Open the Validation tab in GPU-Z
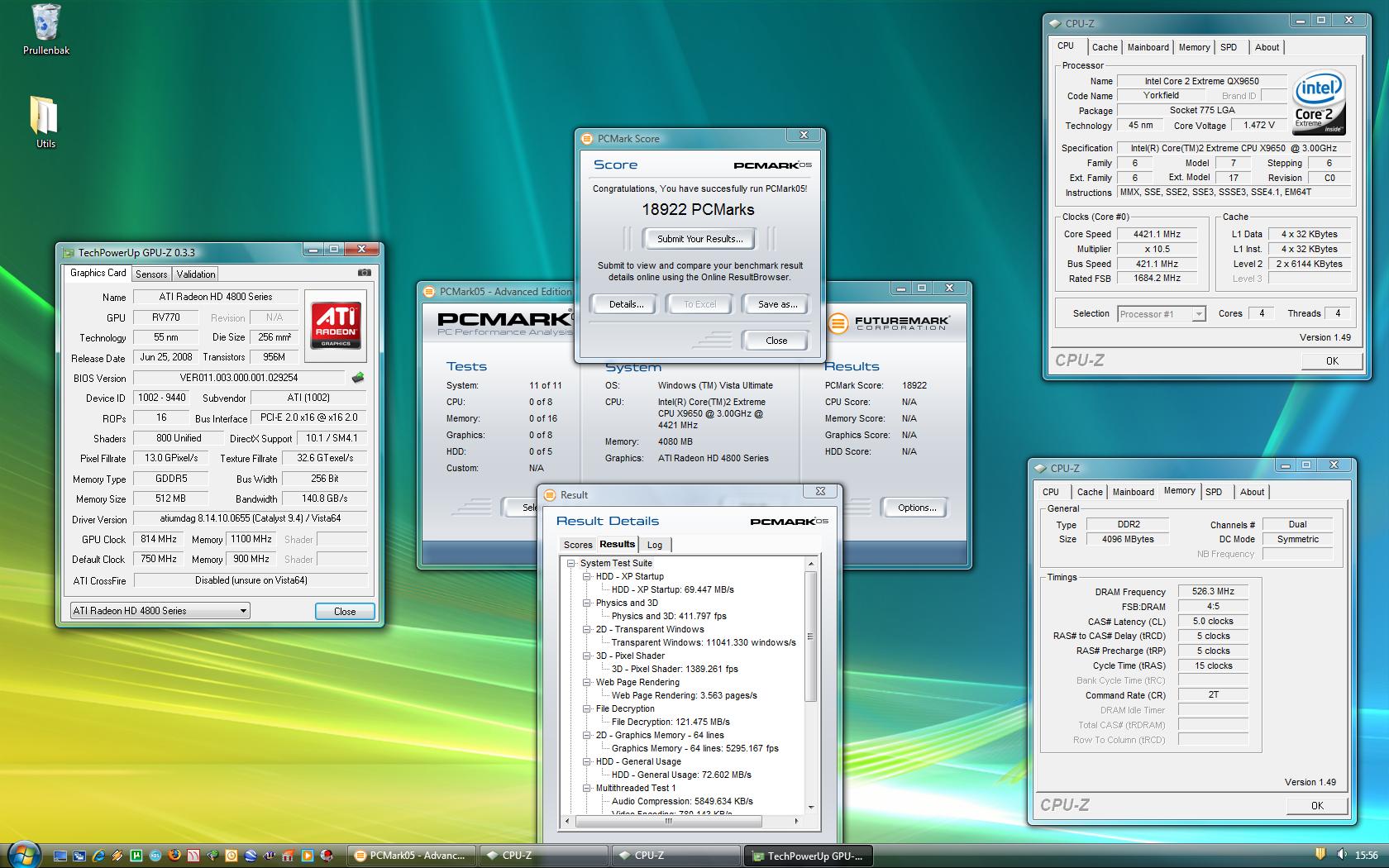1389x868 pixels. [x=196, y=274]
